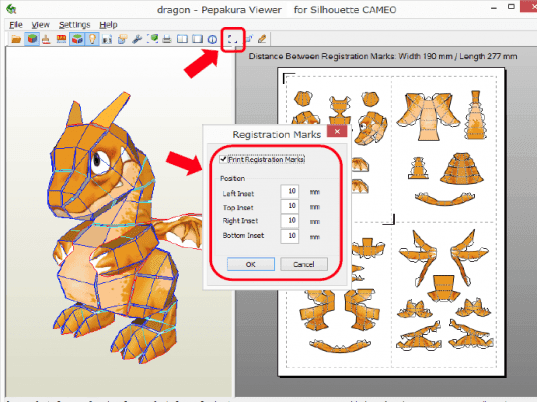
Task: Click the brush texture settings icon
Action: [46, 39]
